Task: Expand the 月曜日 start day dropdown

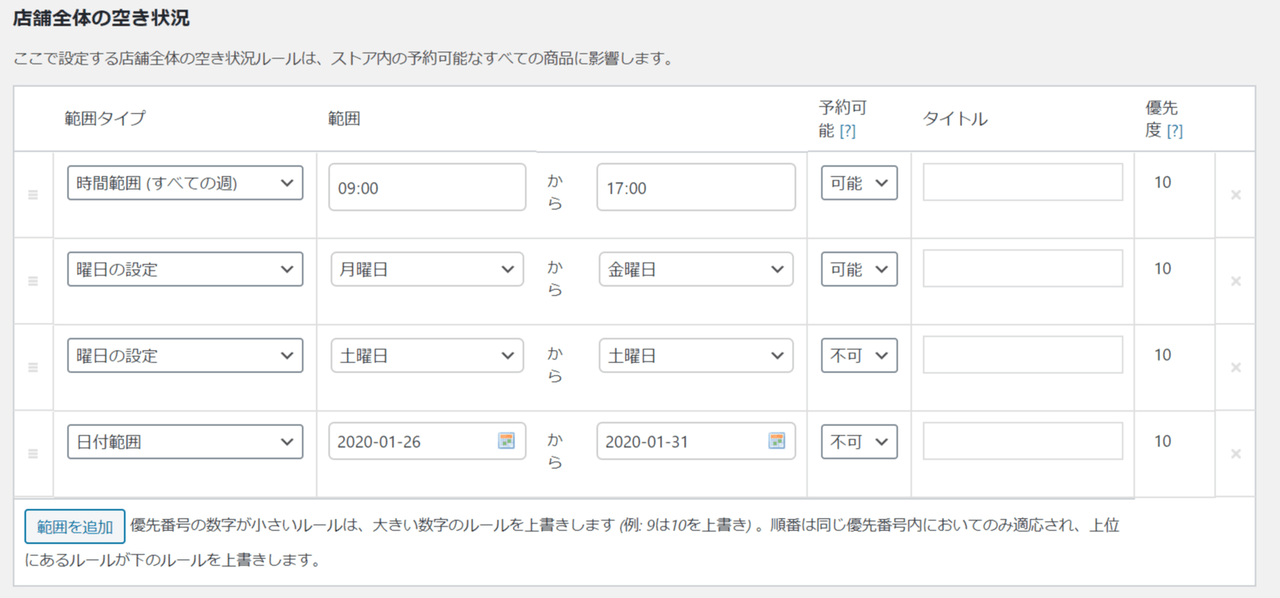Action: pyautogui.click(x=427, y=269)
